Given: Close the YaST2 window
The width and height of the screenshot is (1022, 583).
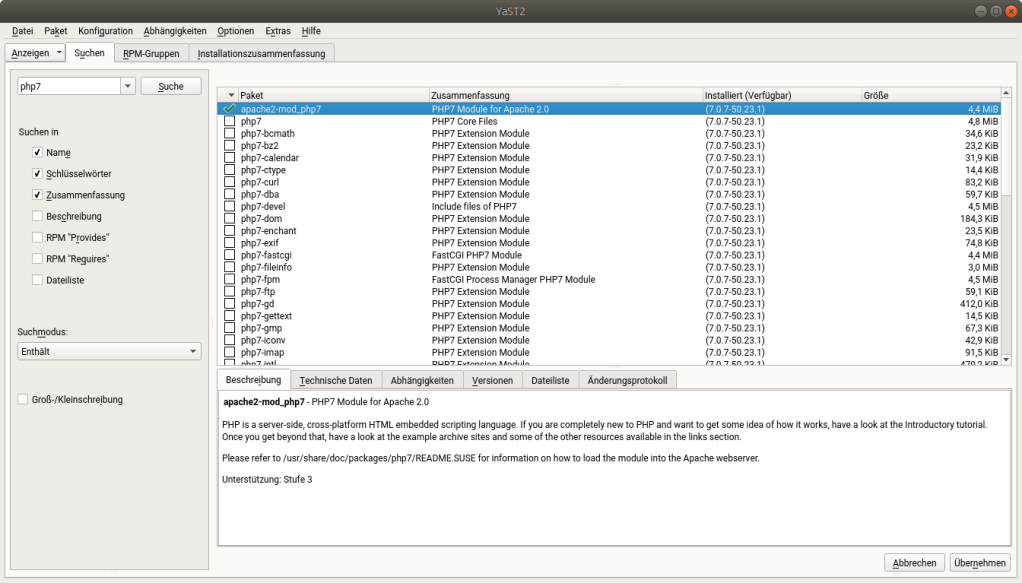Looking at the screenshot, I should pyautogui.click(x=1011, y=11).
